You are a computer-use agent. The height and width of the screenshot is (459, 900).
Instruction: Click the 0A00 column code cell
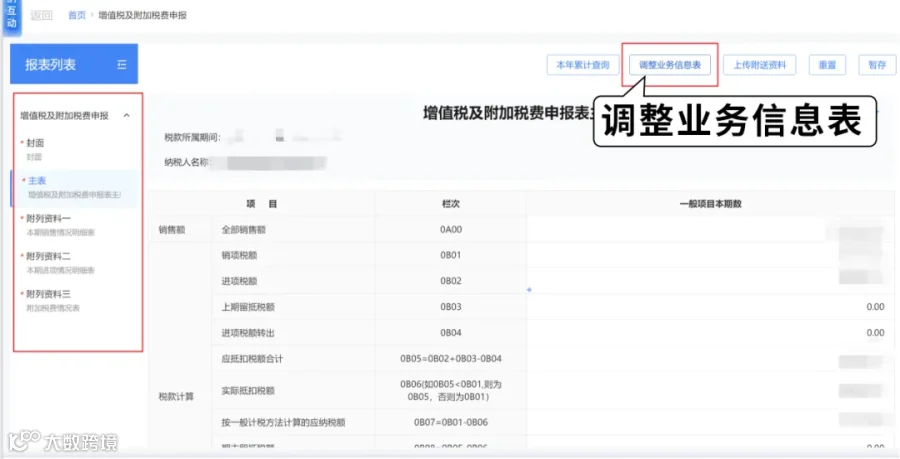[451, 230]
